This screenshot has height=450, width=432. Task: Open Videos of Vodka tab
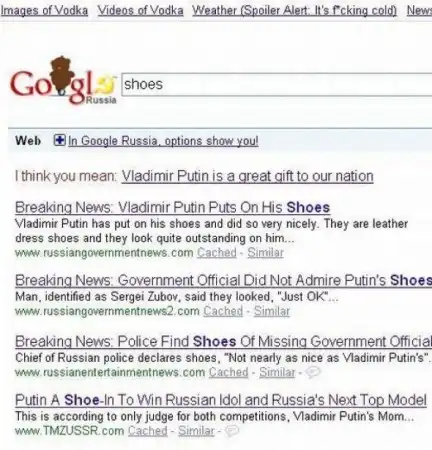140,11
